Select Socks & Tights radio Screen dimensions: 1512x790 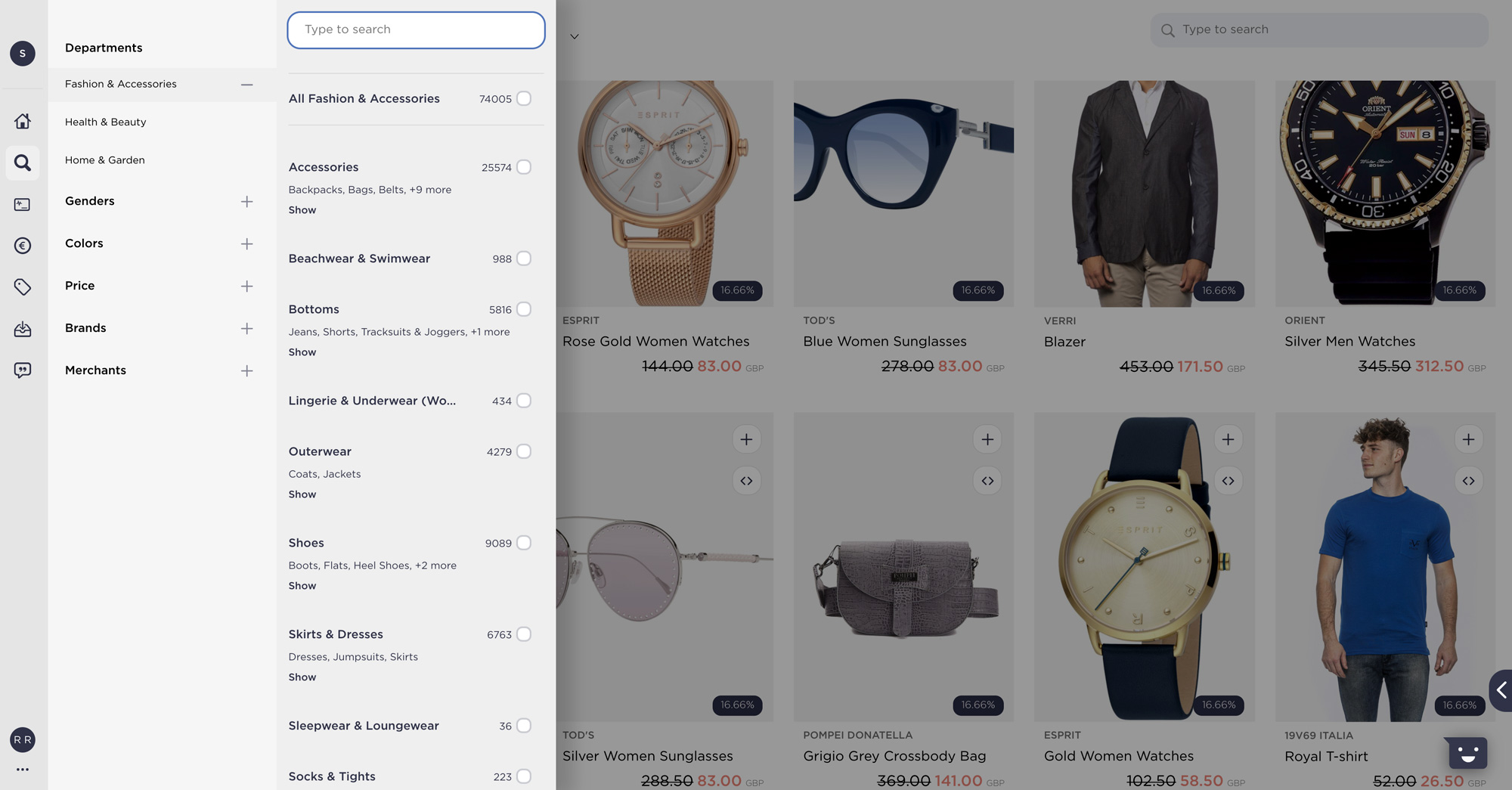(x=524, y=776)
